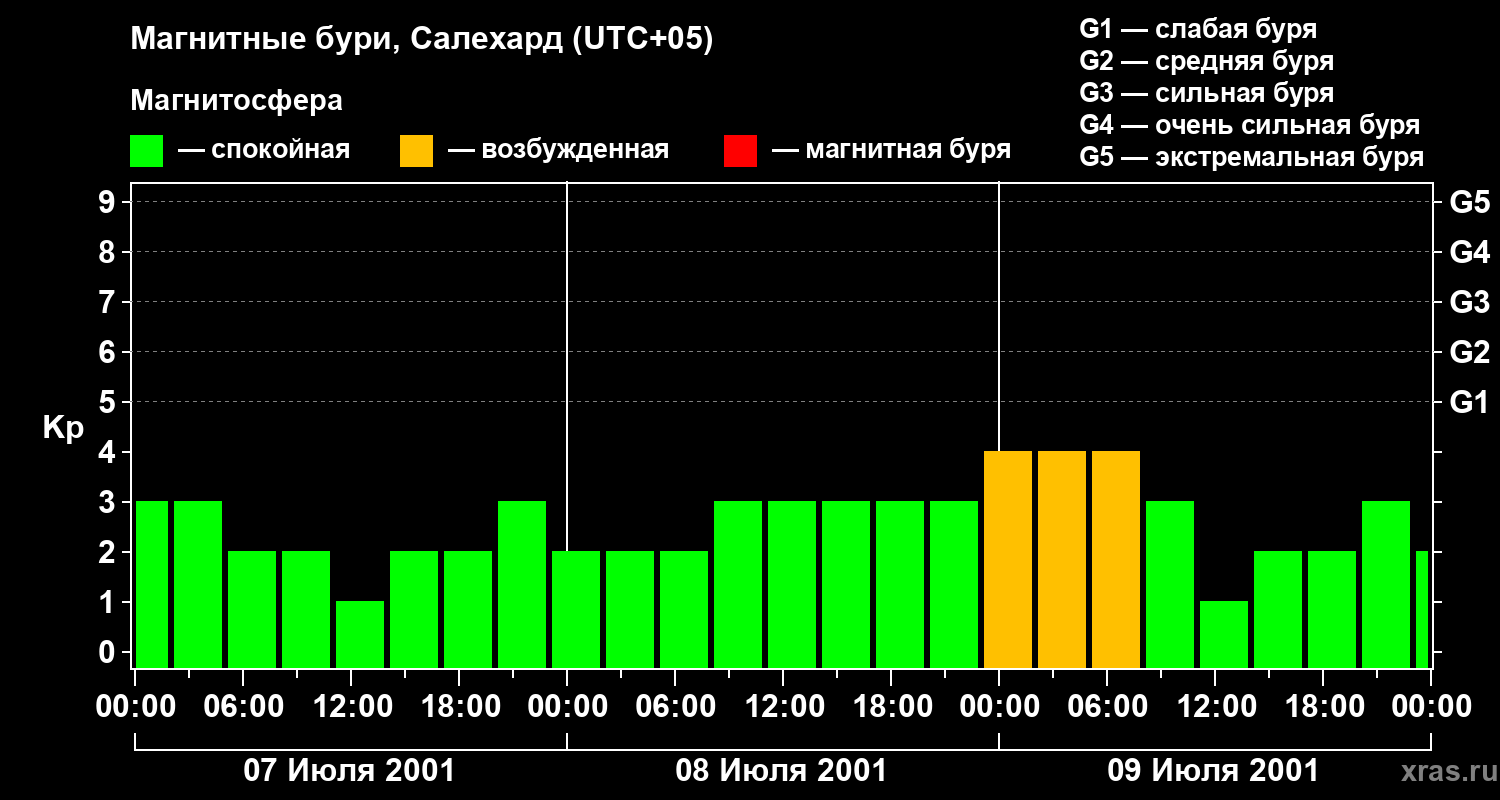
Task: Click the first orange Kp 4 bar
Action: point(1008,560)
